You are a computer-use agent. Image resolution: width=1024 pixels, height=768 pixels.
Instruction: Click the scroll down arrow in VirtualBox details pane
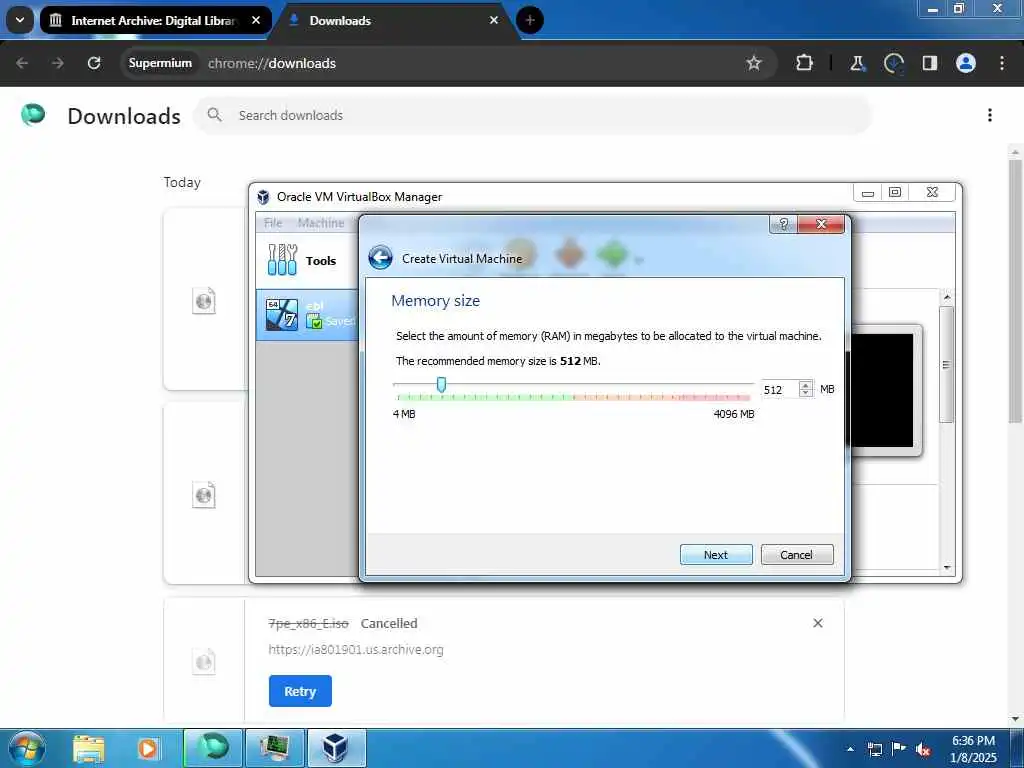point(947,568)
